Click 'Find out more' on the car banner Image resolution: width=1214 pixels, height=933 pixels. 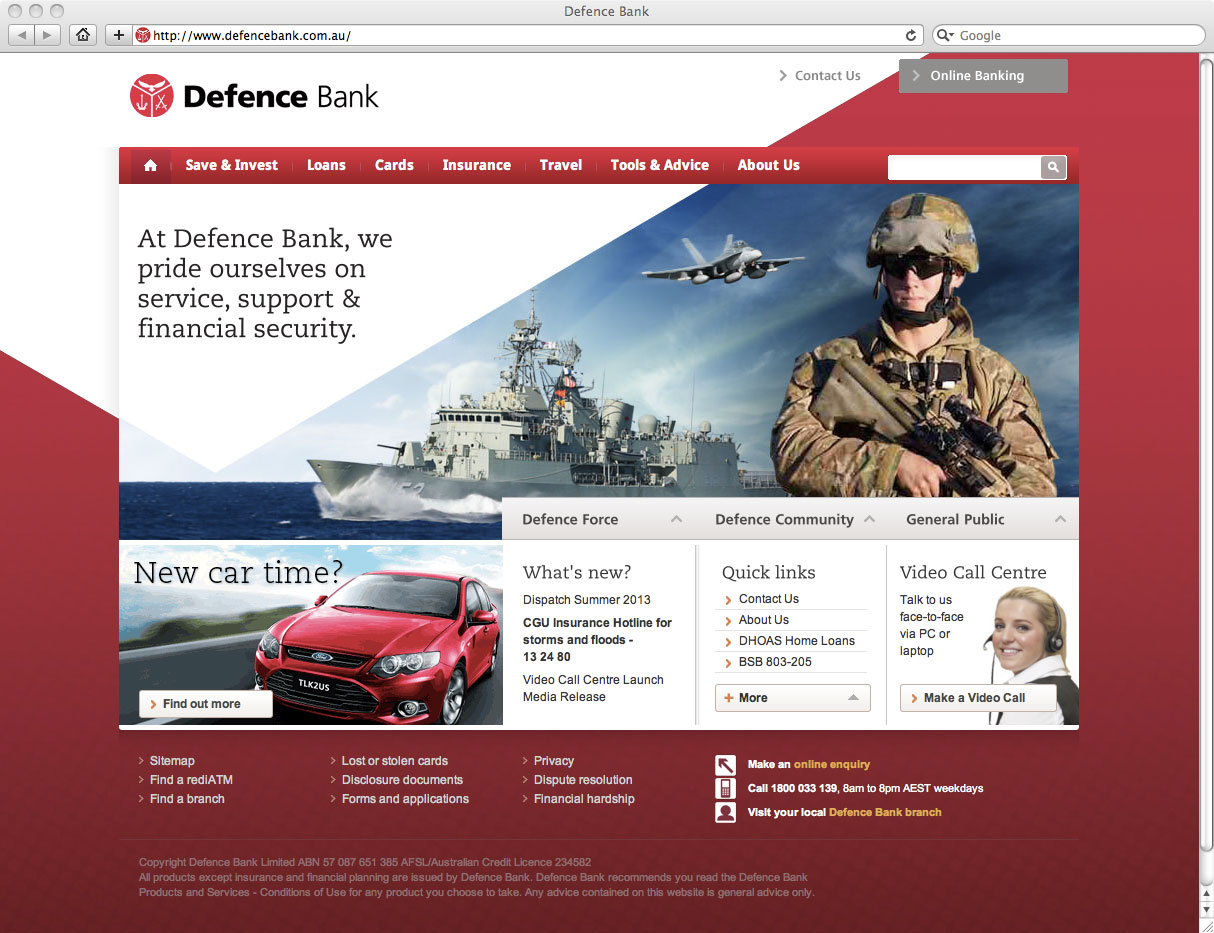click(205, 703)
